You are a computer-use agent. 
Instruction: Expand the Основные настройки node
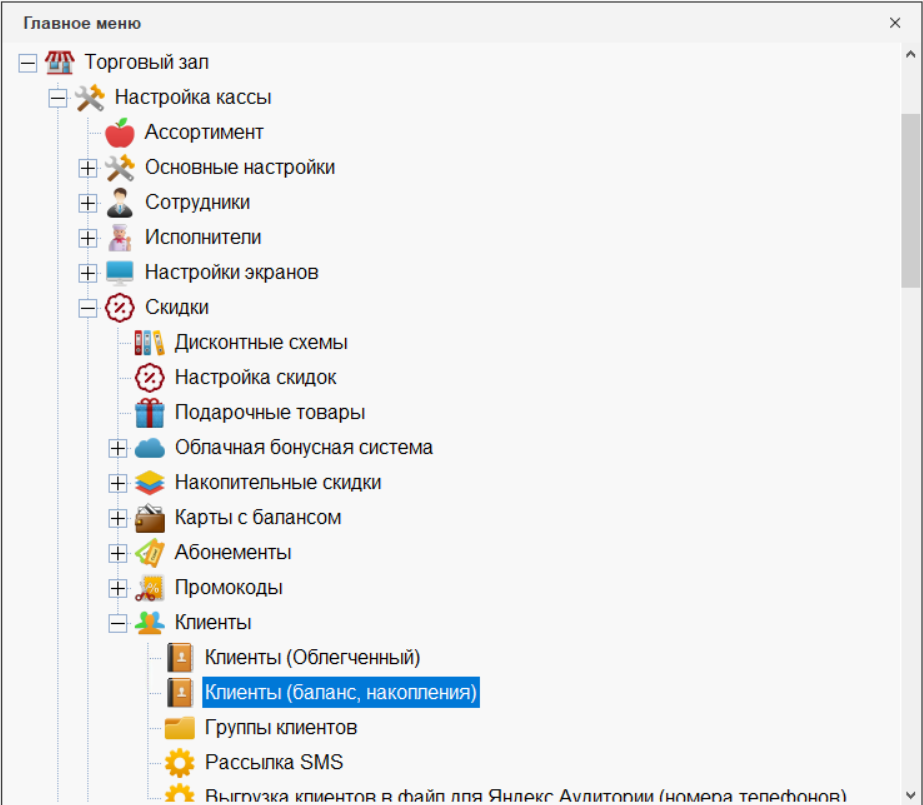[88, 168]
